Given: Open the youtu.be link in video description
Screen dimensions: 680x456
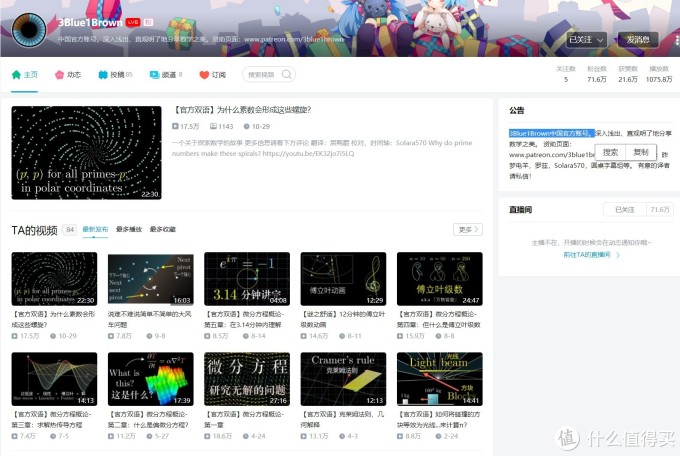Looking at the screenshot, I should pyautogui.click(x=308, y=154).
